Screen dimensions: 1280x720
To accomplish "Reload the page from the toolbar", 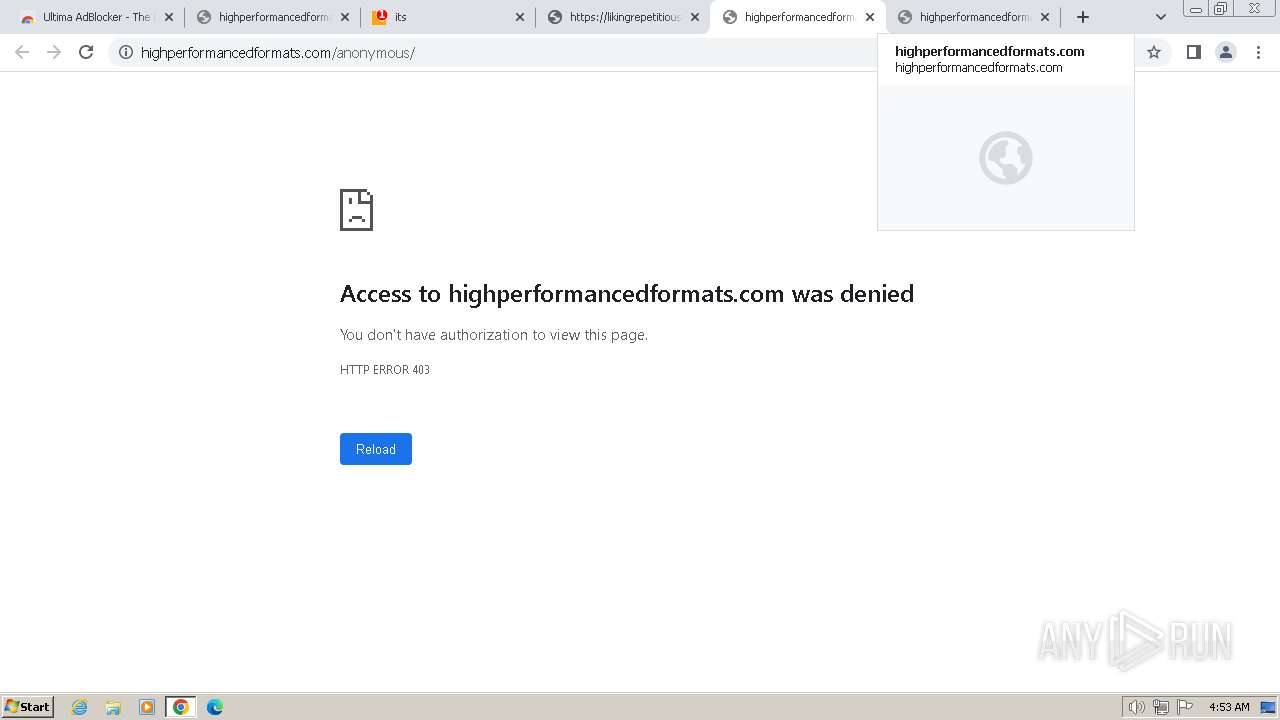I will pos(86,52).
